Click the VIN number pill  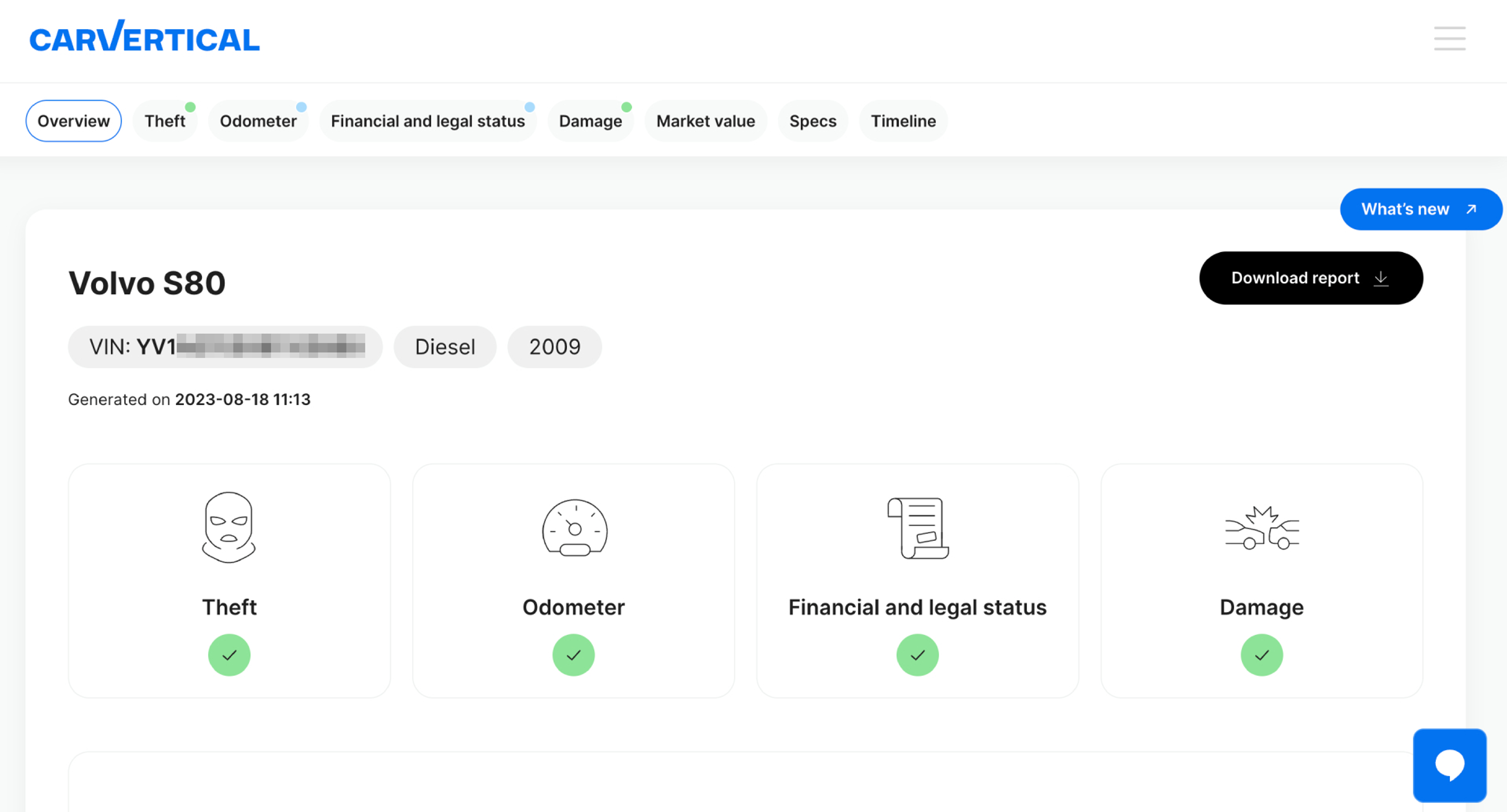(x=225, y=347)
